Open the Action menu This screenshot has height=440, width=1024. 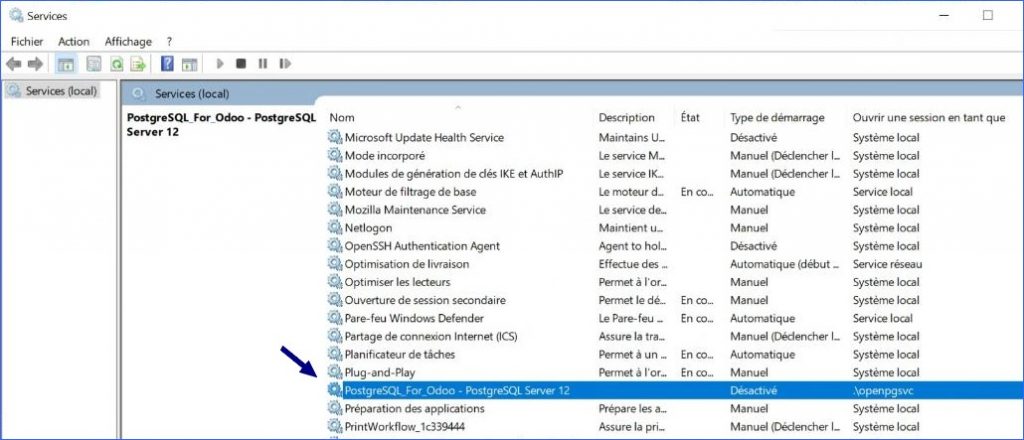[74, 41]
